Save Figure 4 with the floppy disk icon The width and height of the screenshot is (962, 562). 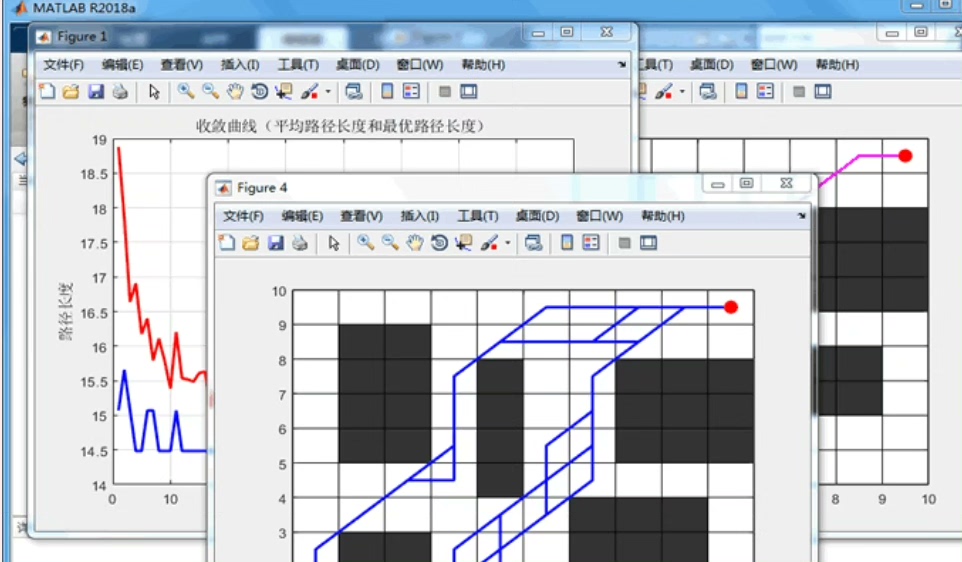pyautogui.click(x=275, y=242)
